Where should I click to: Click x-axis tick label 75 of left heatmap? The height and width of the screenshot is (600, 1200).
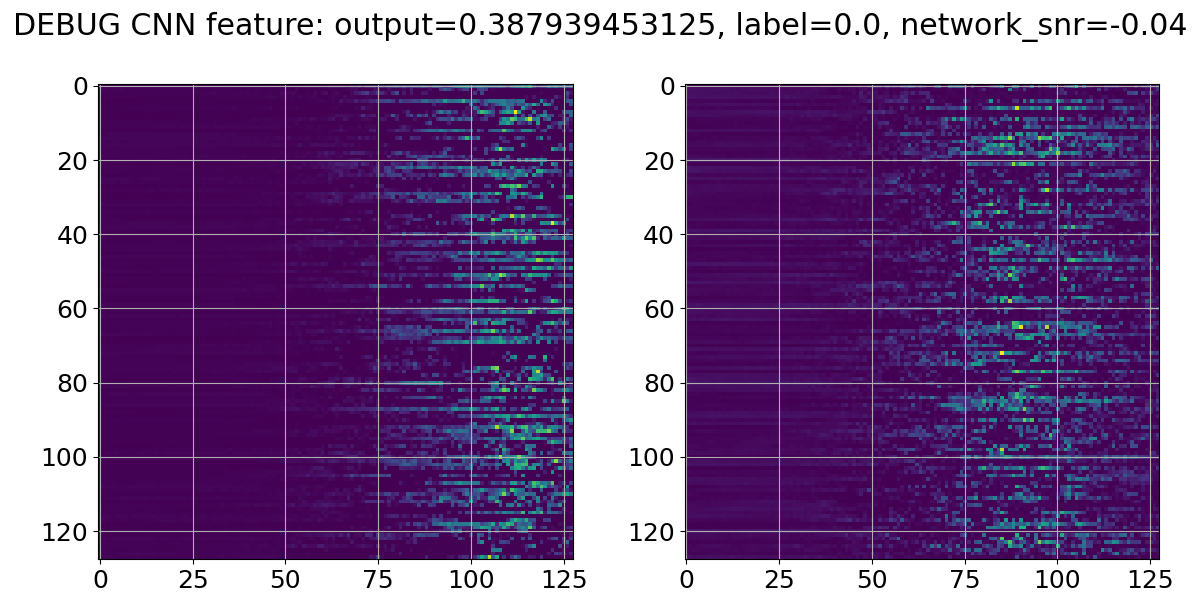click(x=378, y=579)
